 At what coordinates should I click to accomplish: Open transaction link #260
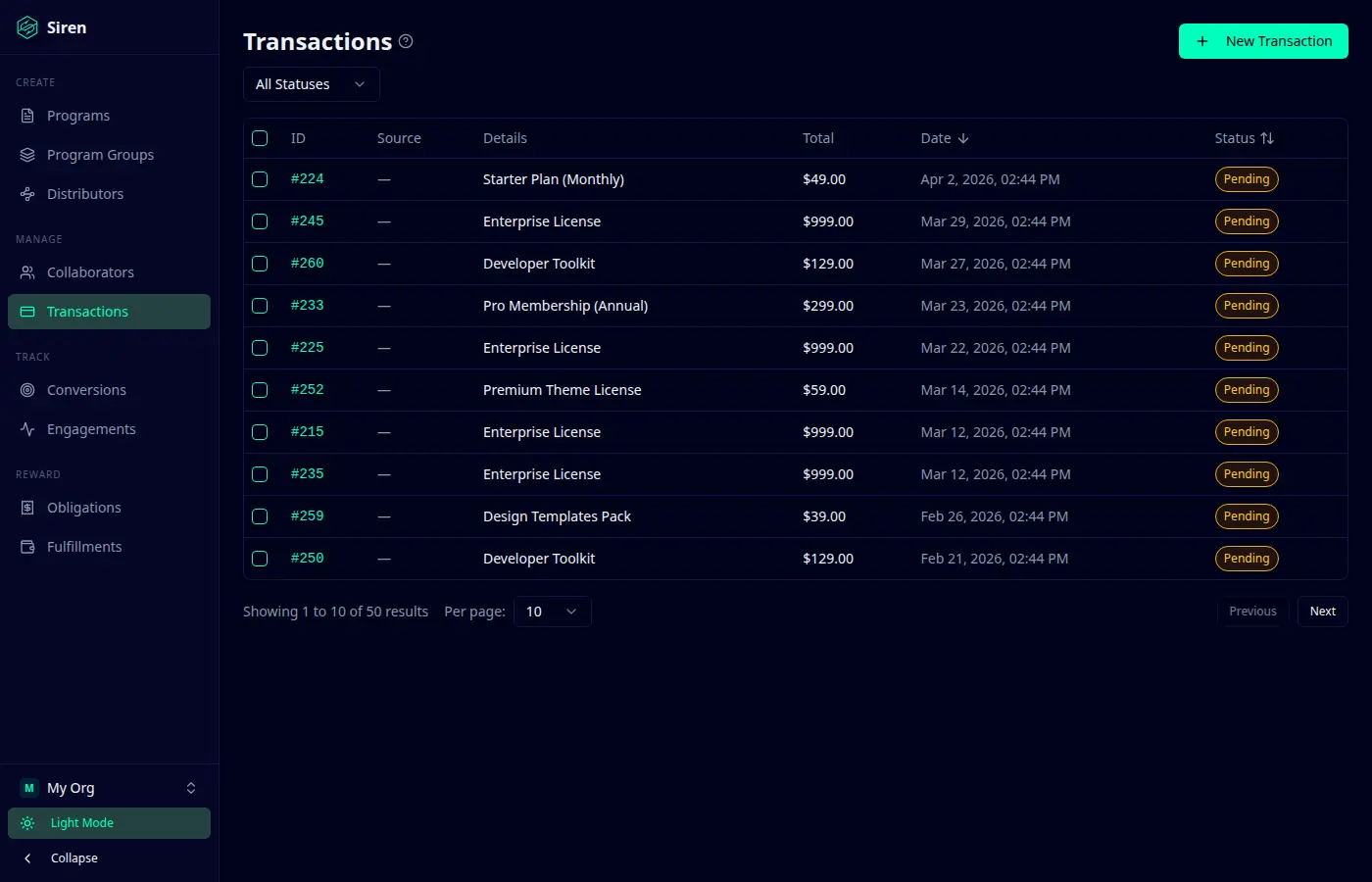[x=307, y=264]
